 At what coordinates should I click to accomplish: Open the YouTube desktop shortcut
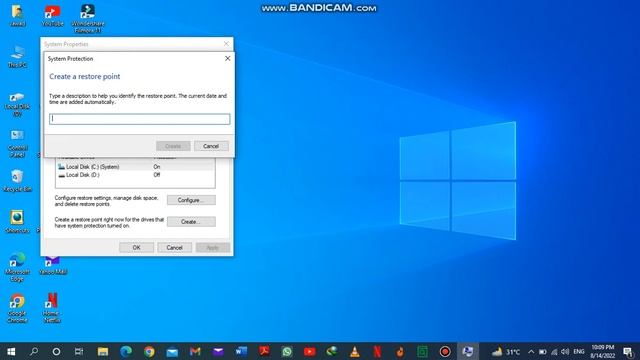tap(52, 16)
